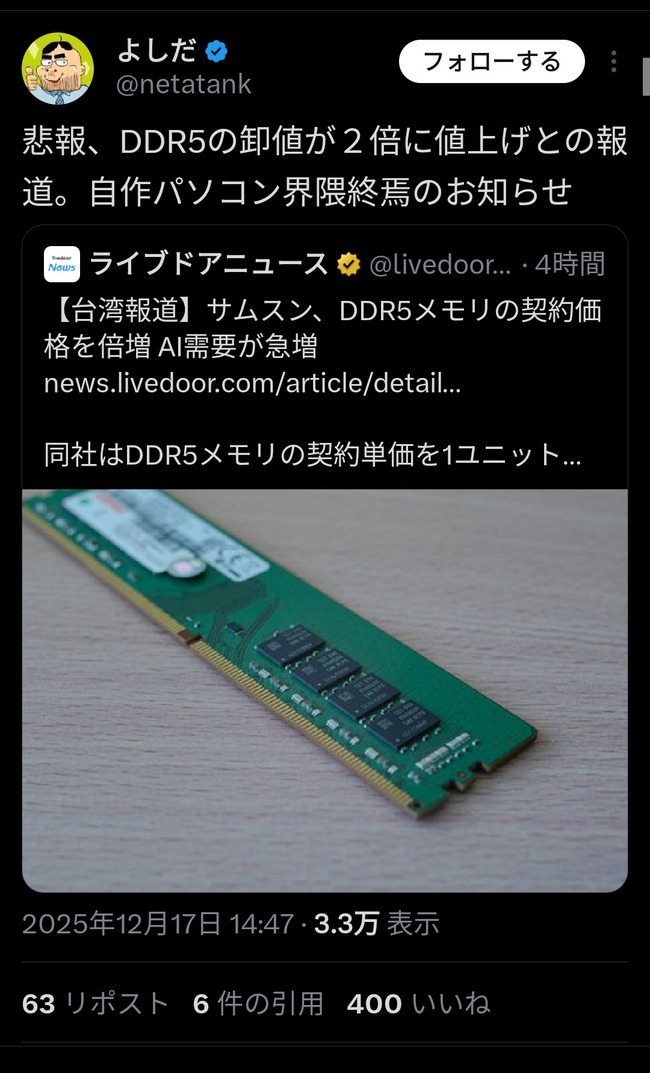Open the DDR5 memory stick photo
Screen dimensions: 650x1073
(325, 690)
